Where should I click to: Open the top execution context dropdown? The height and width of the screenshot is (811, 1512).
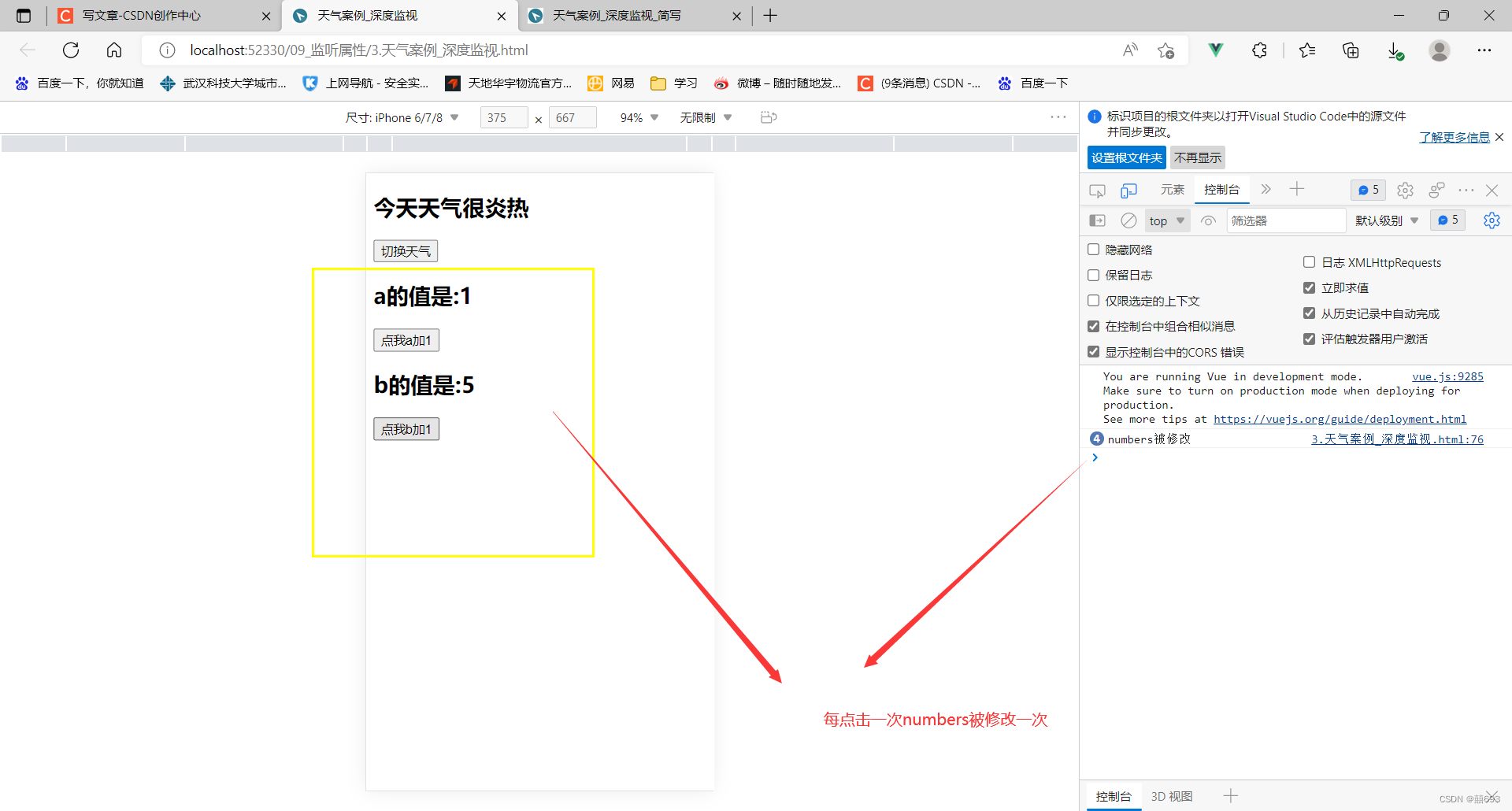coord(1166,220)
